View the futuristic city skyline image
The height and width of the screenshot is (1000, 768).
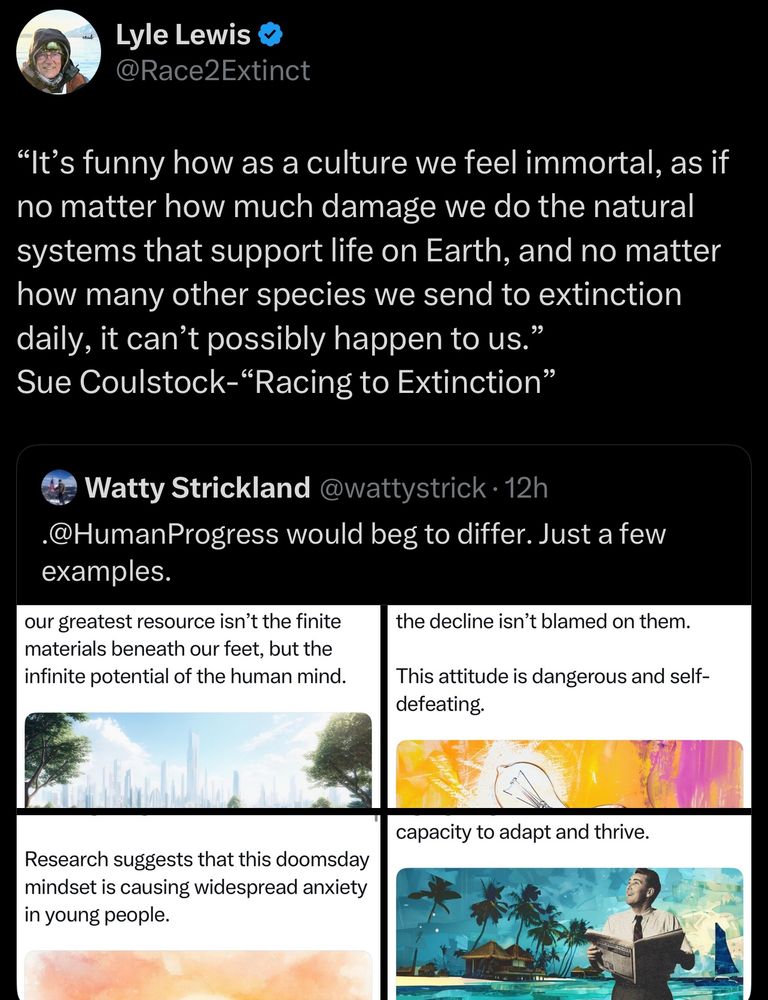pos(196,760)
